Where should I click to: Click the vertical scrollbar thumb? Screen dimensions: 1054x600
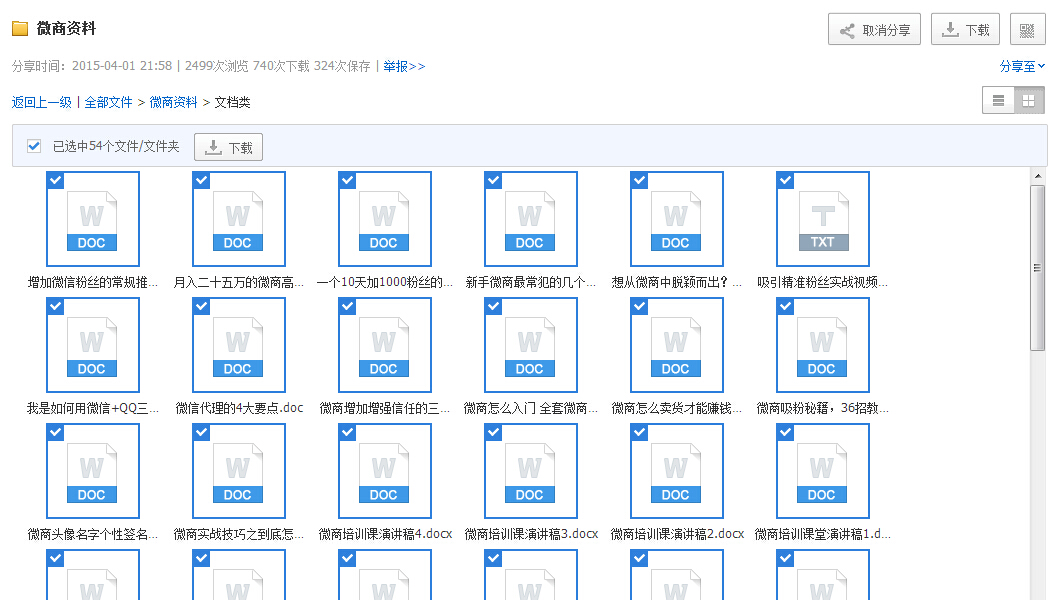pyautogui.click(x=1038, y=267)
